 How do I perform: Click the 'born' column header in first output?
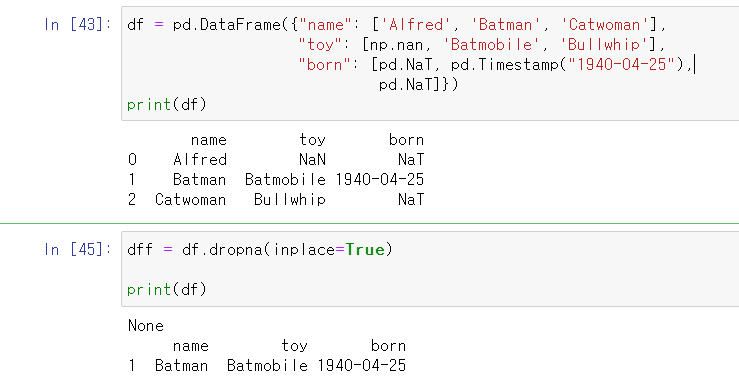tap(406, 139)
